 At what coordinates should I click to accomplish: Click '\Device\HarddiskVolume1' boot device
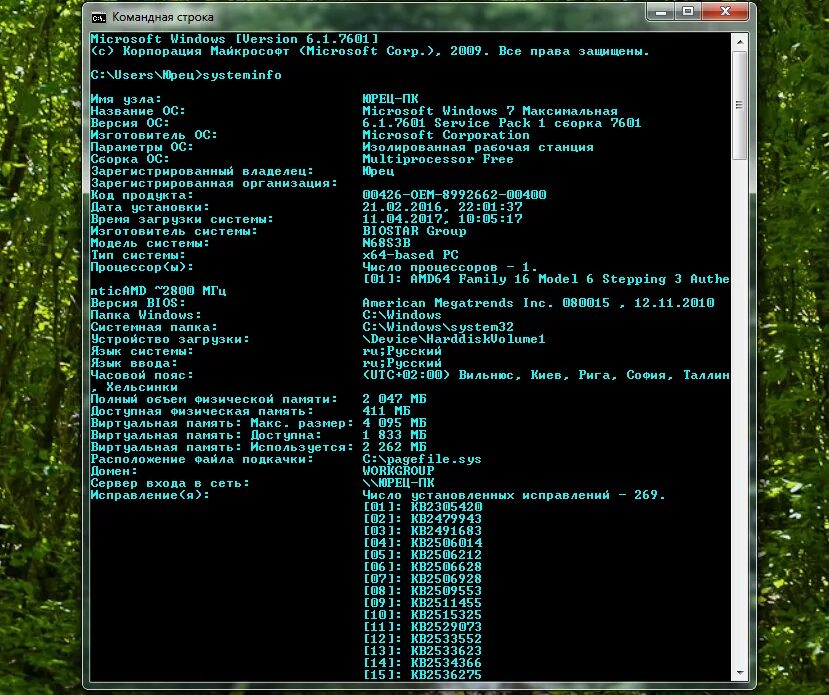click(x=454, y=339)
